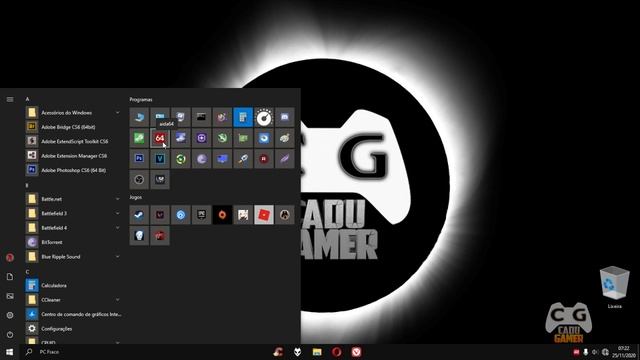Open BitTorrent from the app list
The width and height of the screenshot is (640, 360).
pyautogui.click(x=73, y=242)
